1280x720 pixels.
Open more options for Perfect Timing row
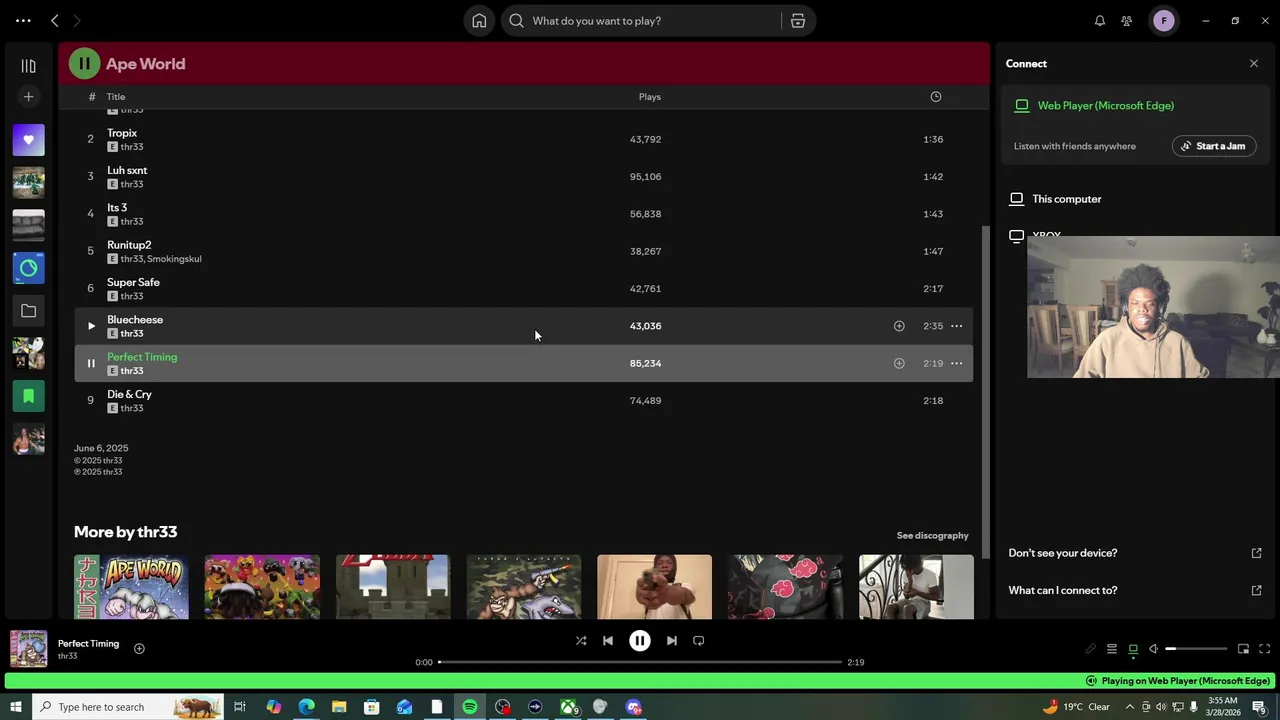coord(957,364)
